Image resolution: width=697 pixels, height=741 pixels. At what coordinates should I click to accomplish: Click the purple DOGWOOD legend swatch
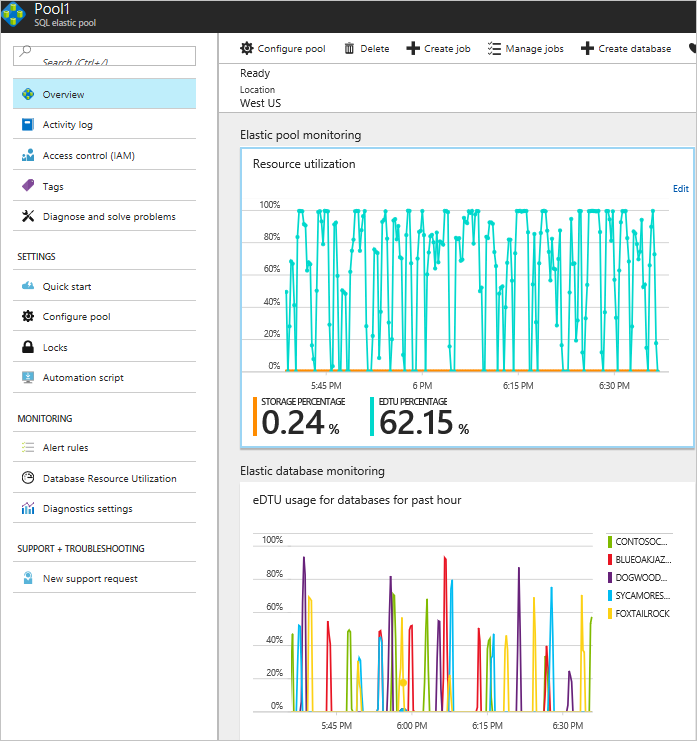point(610,577)
